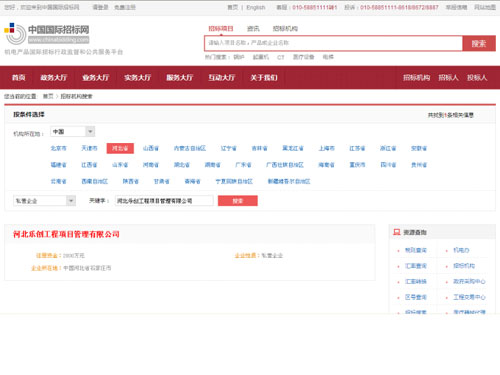Open the 私营企业 enterprise type dropdown
This screenshot has width=500, height=375.
44,201
